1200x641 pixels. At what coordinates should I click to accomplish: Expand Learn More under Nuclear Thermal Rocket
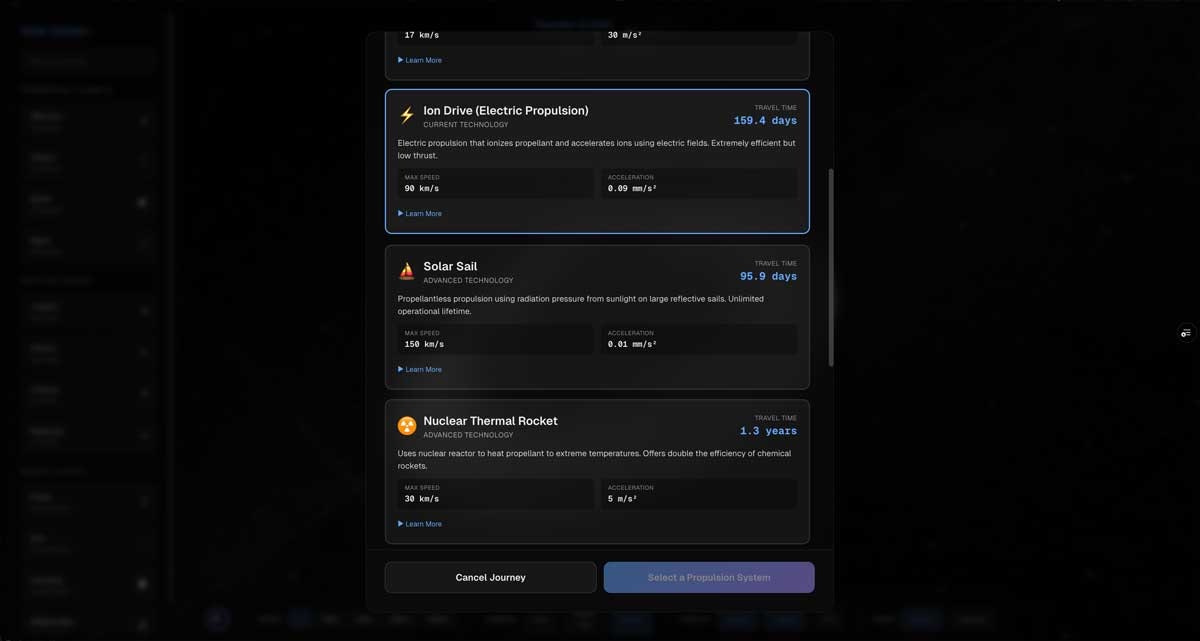coord(419,523)
